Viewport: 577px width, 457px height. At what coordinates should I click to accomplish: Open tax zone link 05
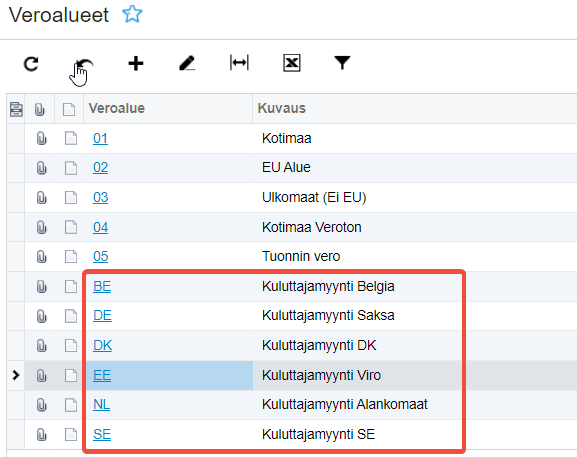pyautogui.click(x=100, y=256)
